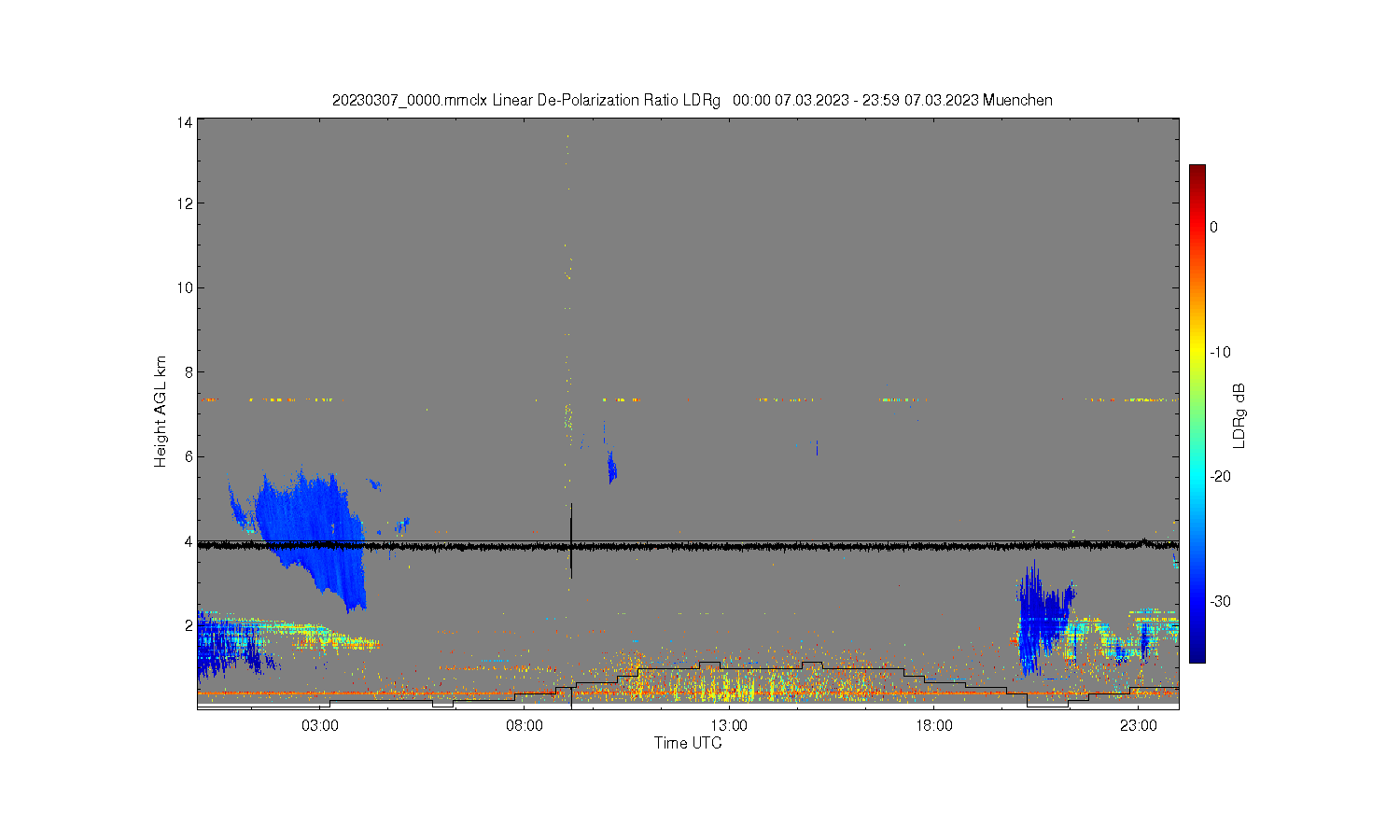Click the 4 km height tick label
The height and width of the screenshot is (840, 1400).
tap(189, 541)
